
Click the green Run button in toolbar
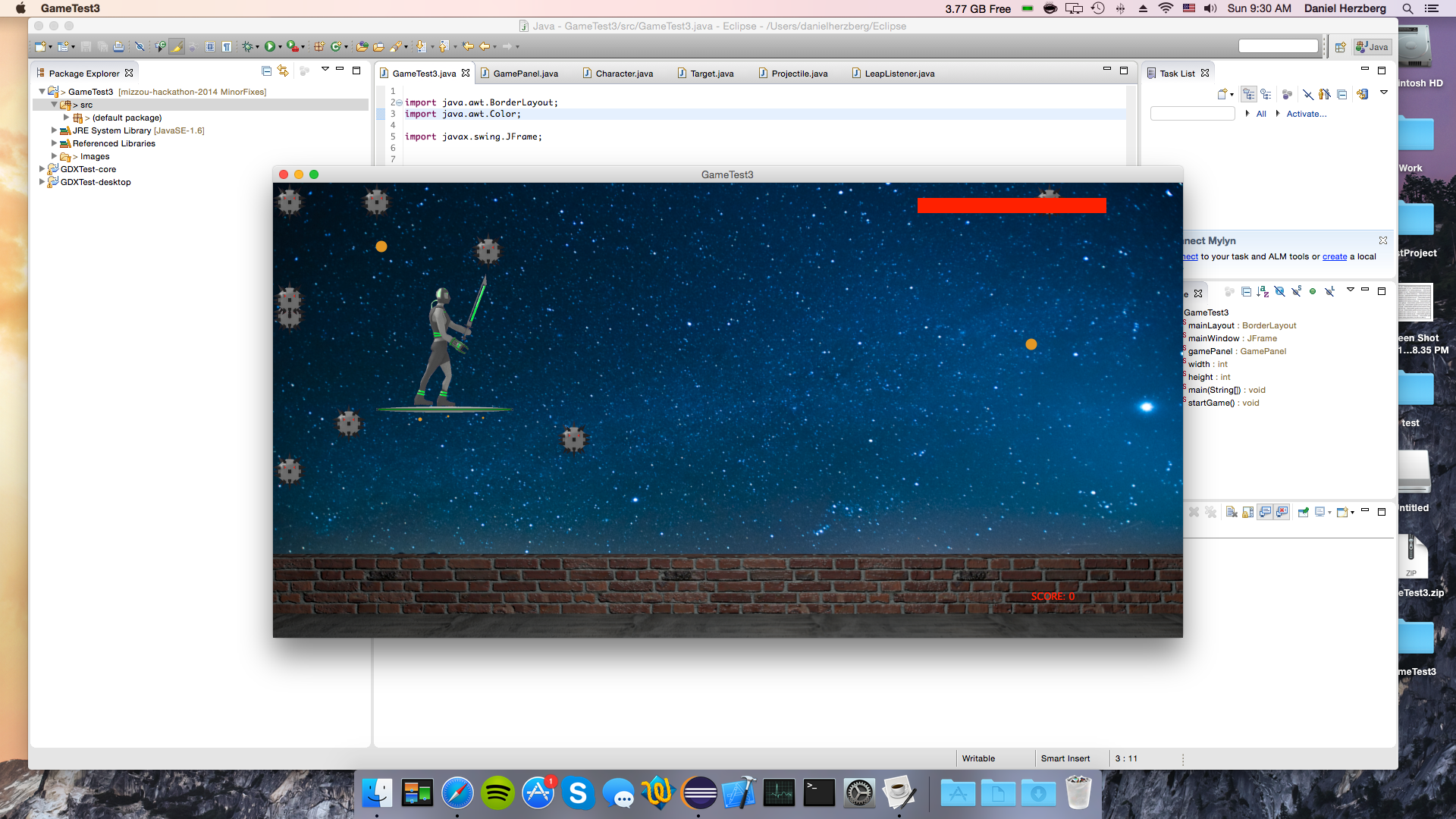point(269,47)
